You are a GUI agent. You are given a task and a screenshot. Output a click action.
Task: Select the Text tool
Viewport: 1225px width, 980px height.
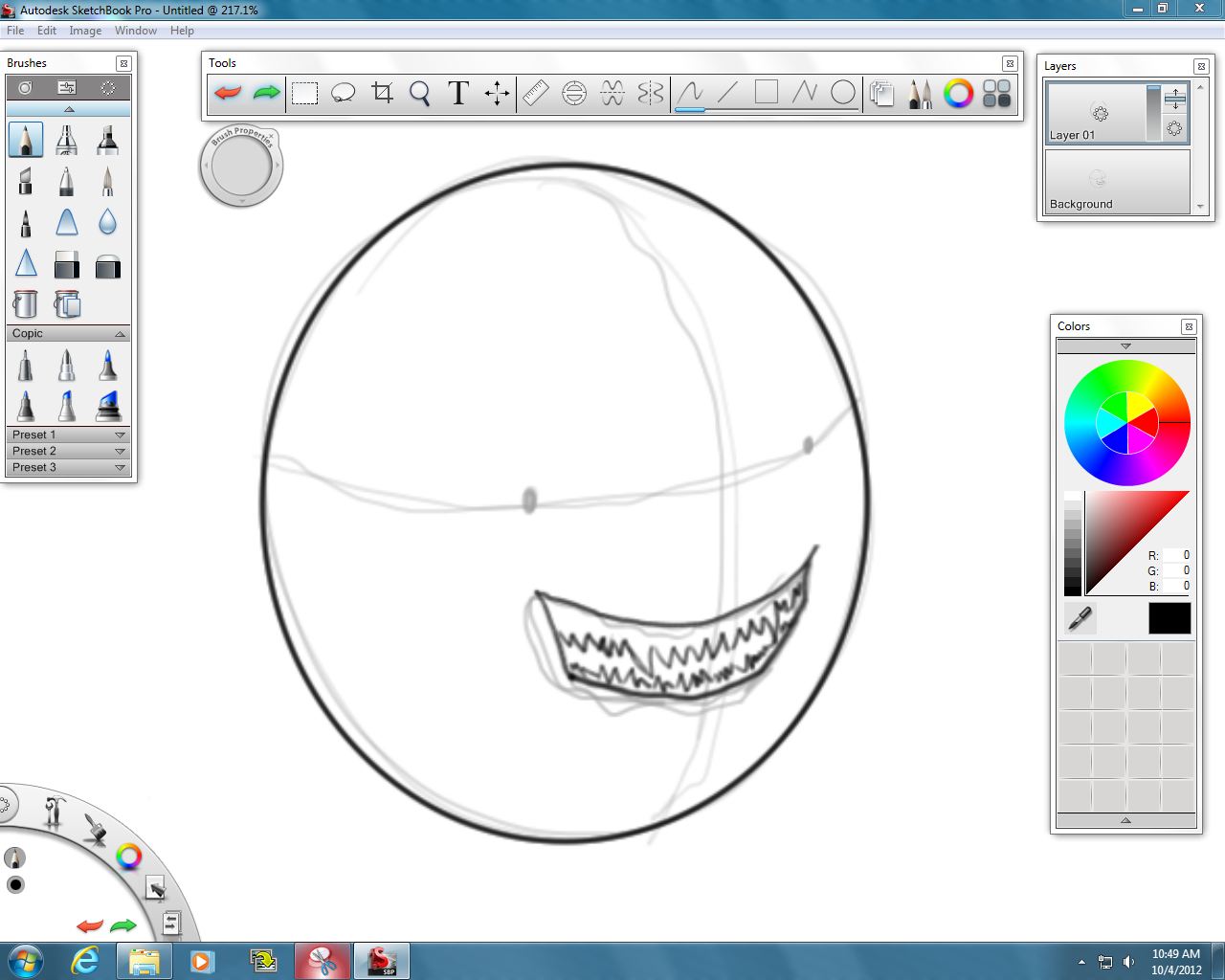(x=458, y=93)
